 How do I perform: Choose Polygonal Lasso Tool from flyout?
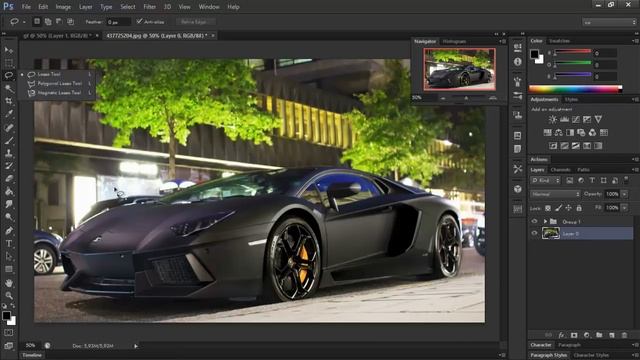[59, 83]
